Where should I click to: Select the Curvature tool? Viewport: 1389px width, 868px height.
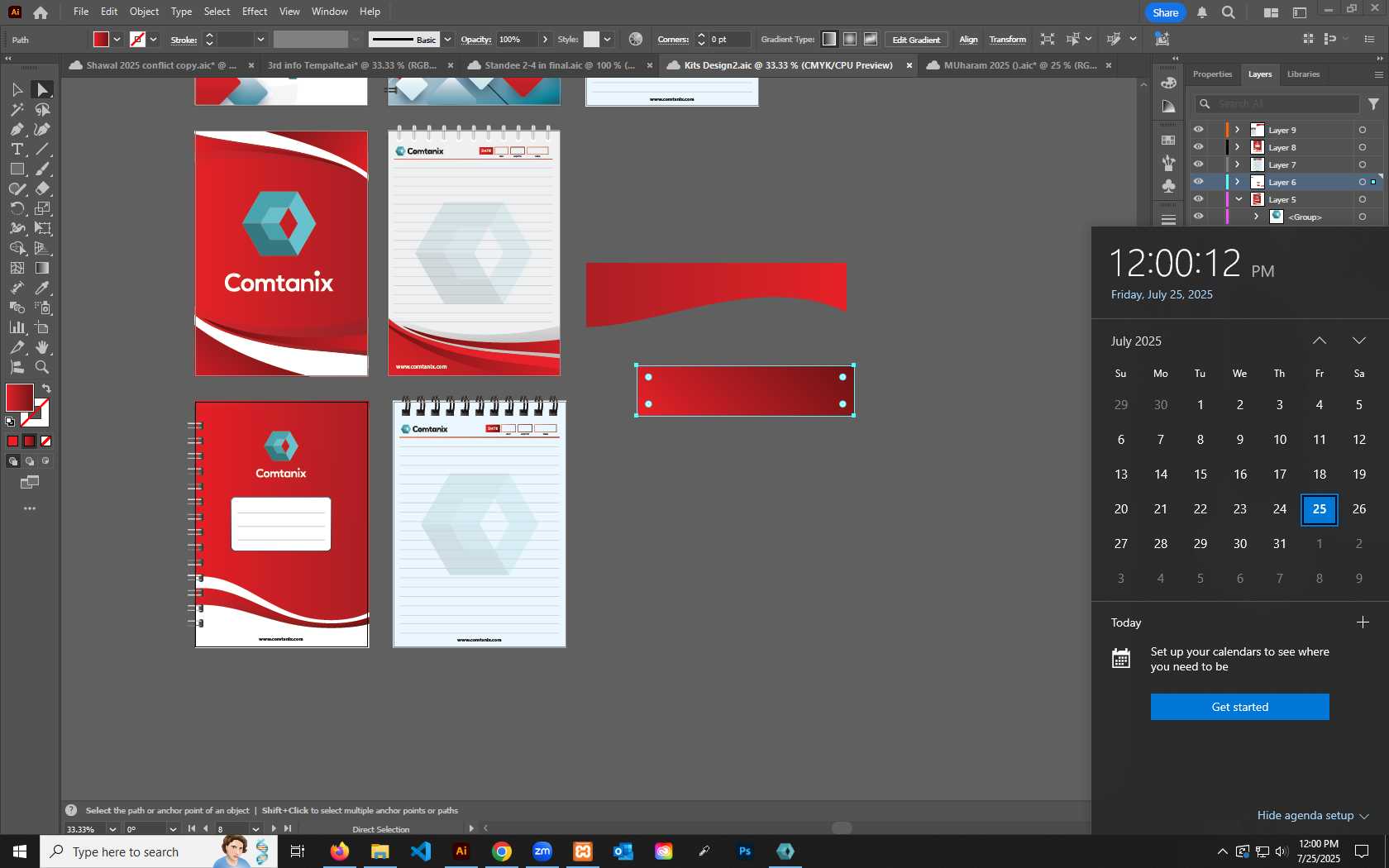tap(43, 129)
